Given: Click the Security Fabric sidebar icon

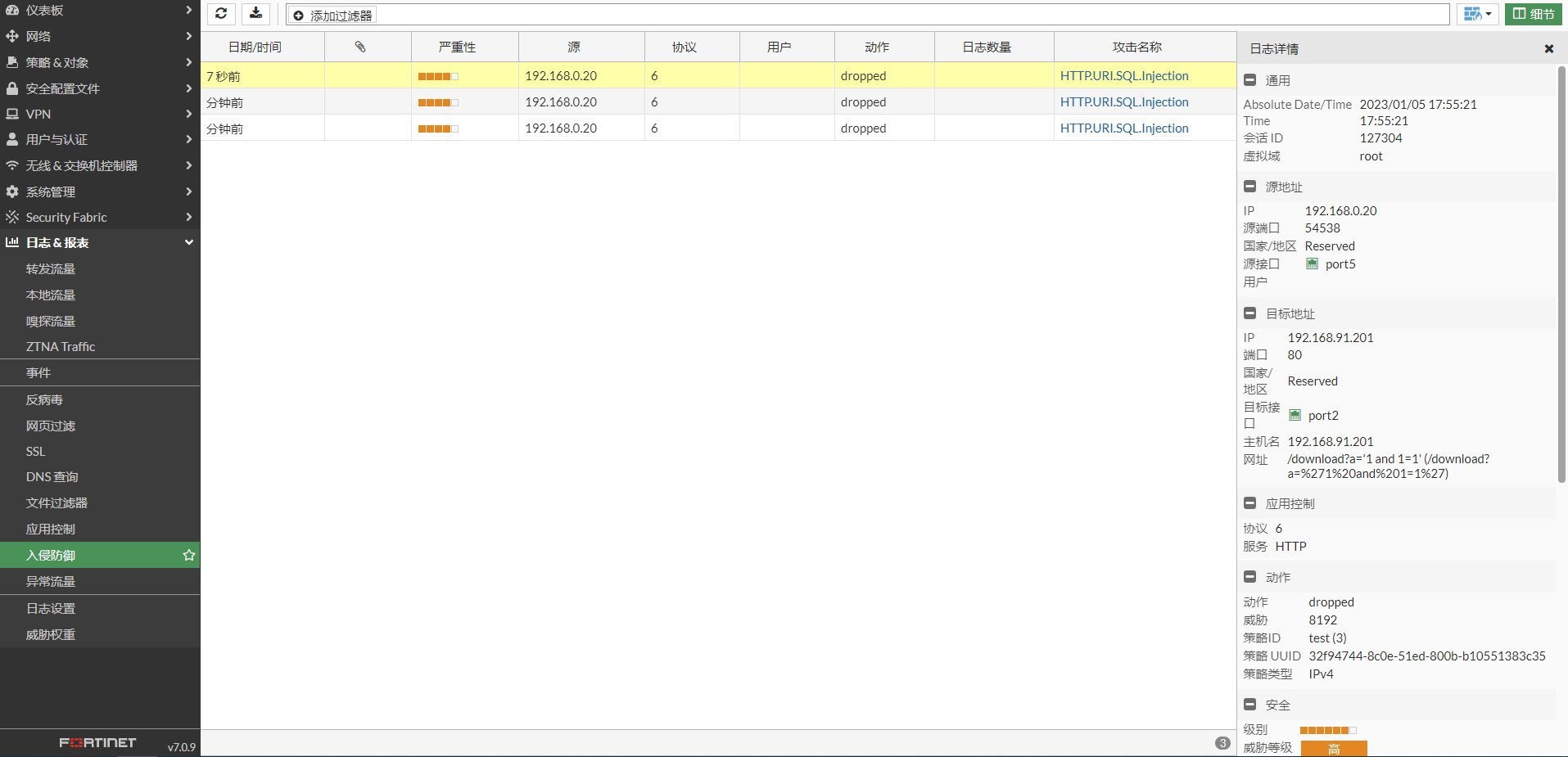Looking at the screenshot, I should point(12,217).
